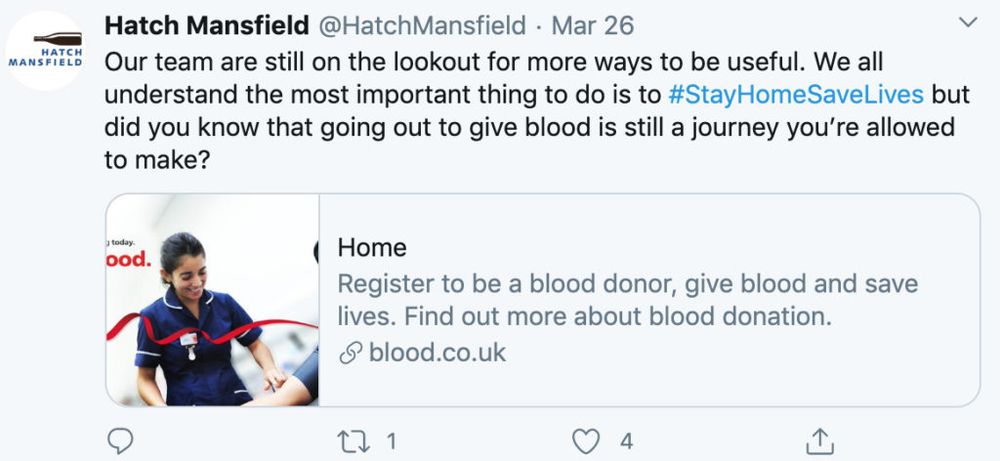View the likes count of 4
Screen dimensions: 1000x461
point(626,441)
